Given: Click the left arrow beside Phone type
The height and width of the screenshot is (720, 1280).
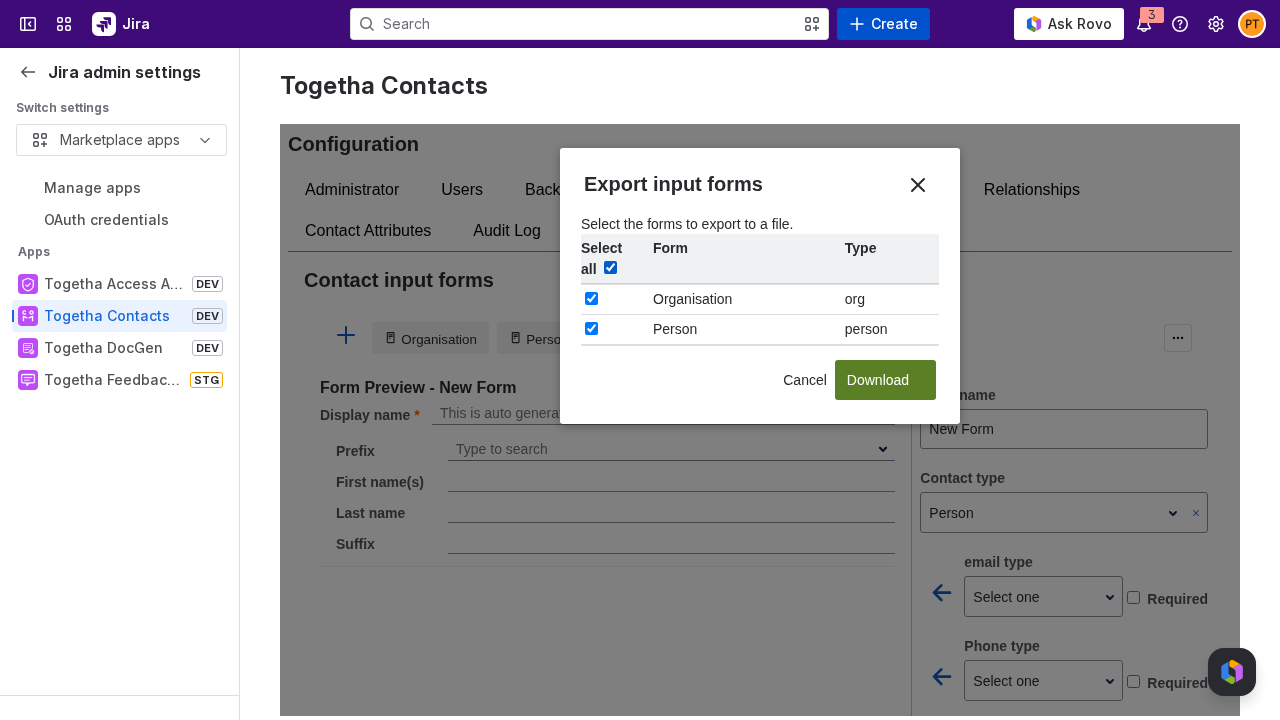Looking at the screenshot, I should tap(942, 677).
